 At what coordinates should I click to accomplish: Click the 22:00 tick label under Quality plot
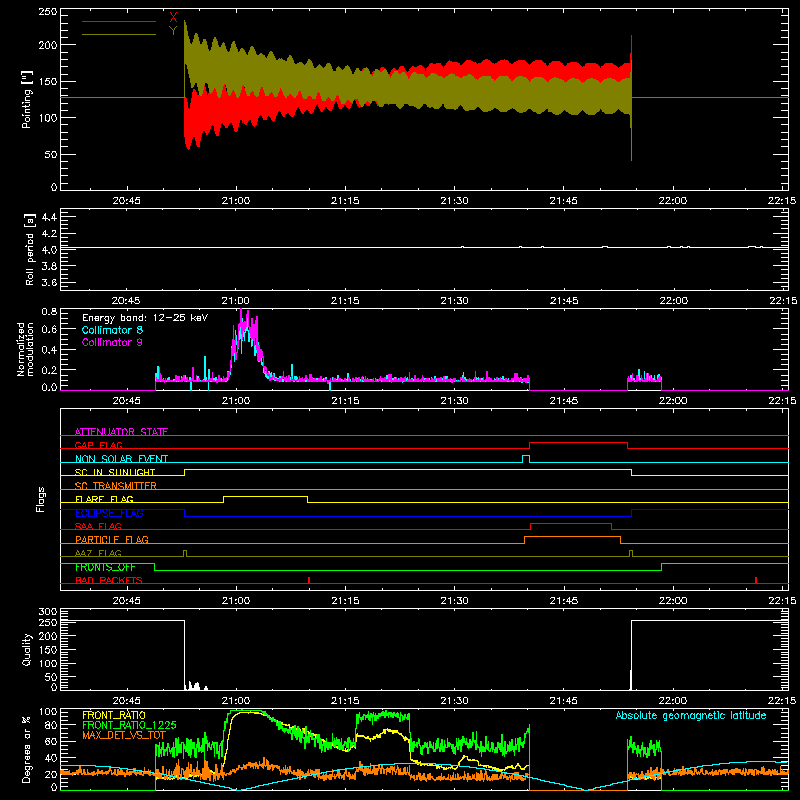point(673,701)
